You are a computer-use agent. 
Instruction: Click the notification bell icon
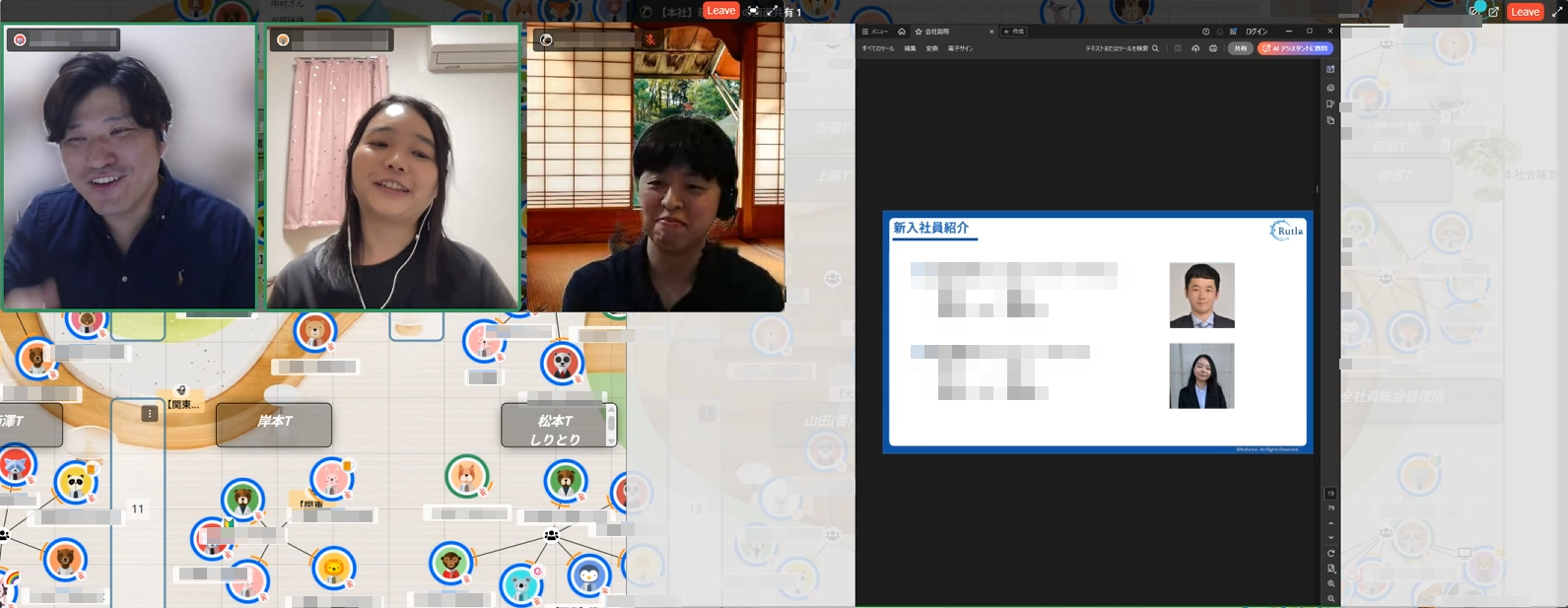click(x=1219, y=32)
